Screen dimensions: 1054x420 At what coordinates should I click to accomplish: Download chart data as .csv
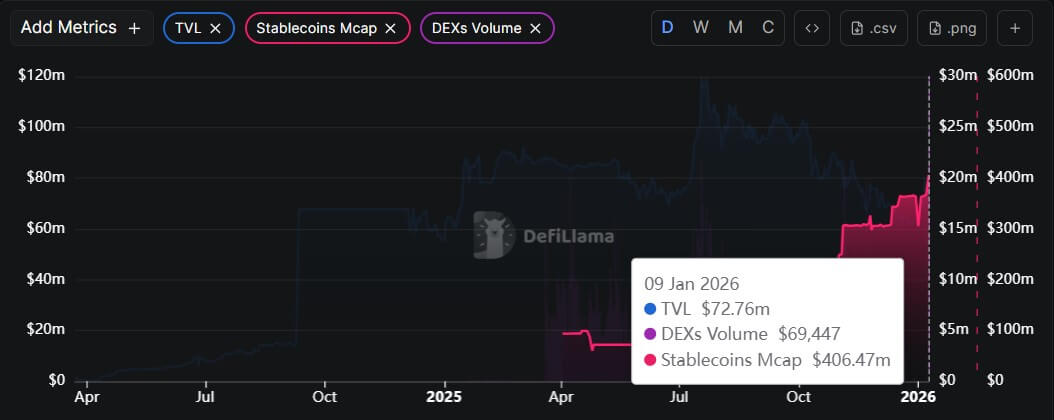(x=874, y=28)
